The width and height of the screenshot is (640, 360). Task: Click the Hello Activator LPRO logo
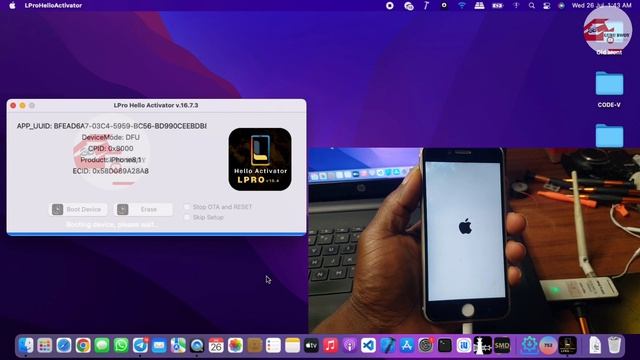[x=260, y=159]
